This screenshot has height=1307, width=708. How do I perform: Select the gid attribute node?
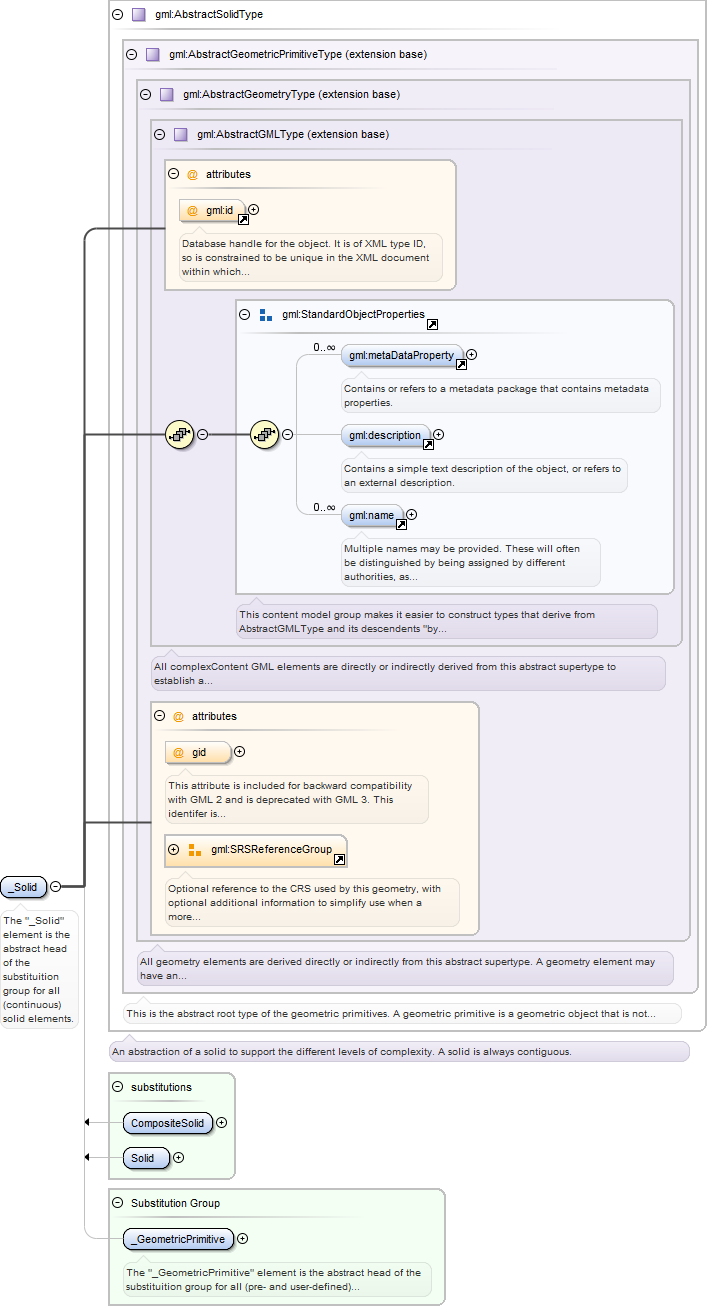click(x=198, y=751)
